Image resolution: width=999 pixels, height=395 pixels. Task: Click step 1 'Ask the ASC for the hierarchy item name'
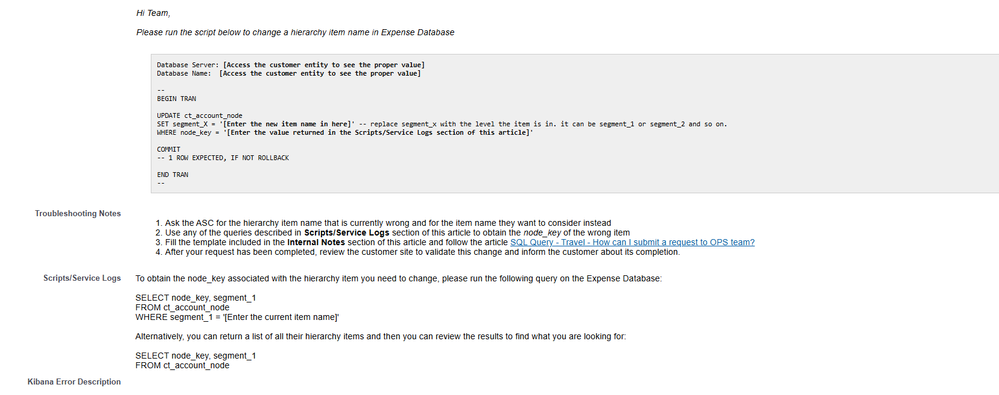(x=384, y=223)
